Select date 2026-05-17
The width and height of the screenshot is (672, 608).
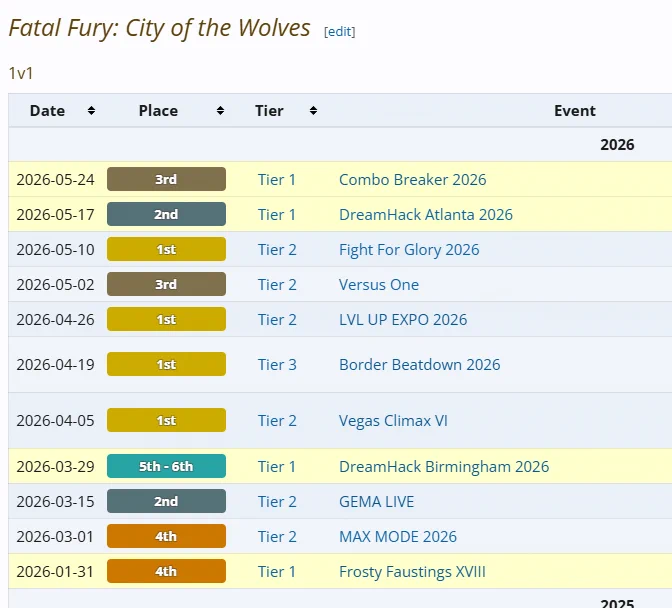click(x=55, y=215)
